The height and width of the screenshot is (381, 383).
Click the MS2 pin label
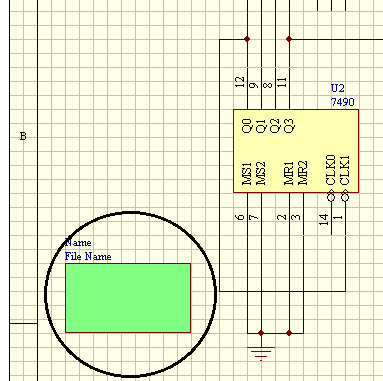[261, 174]
